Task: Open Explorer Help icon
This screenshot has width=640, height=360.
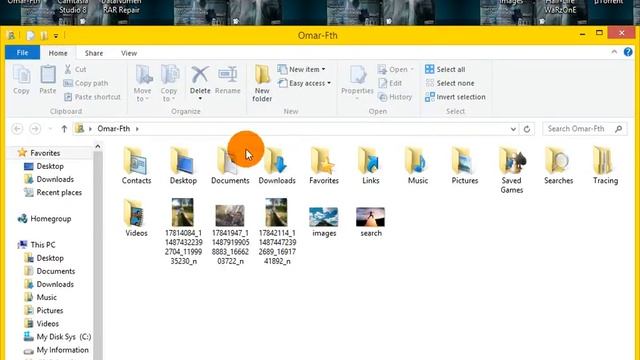Action: click(x=628, y=52)
